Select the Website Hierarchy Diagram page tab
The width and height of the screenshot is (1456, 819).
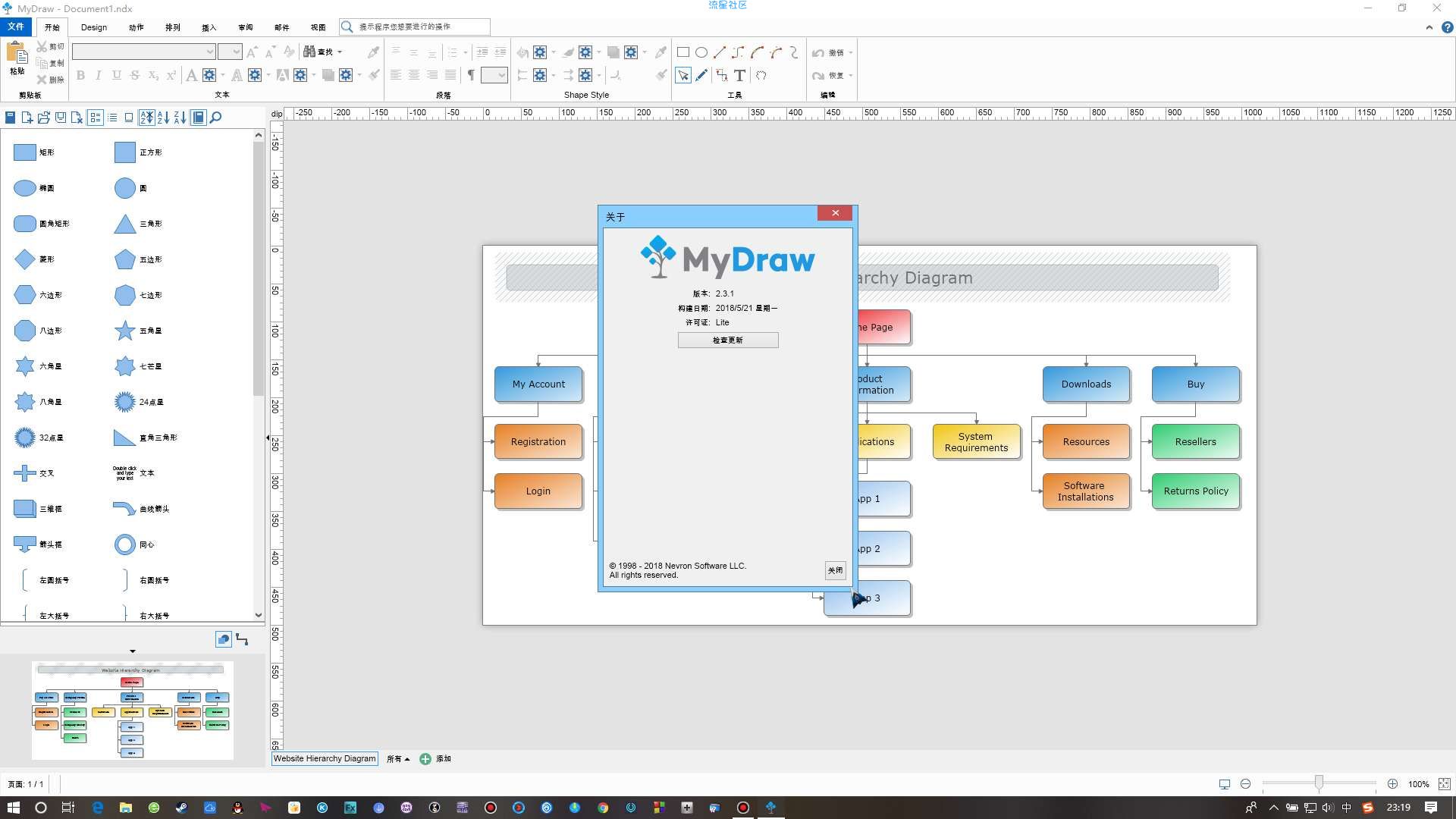click(x=325, y=758)
